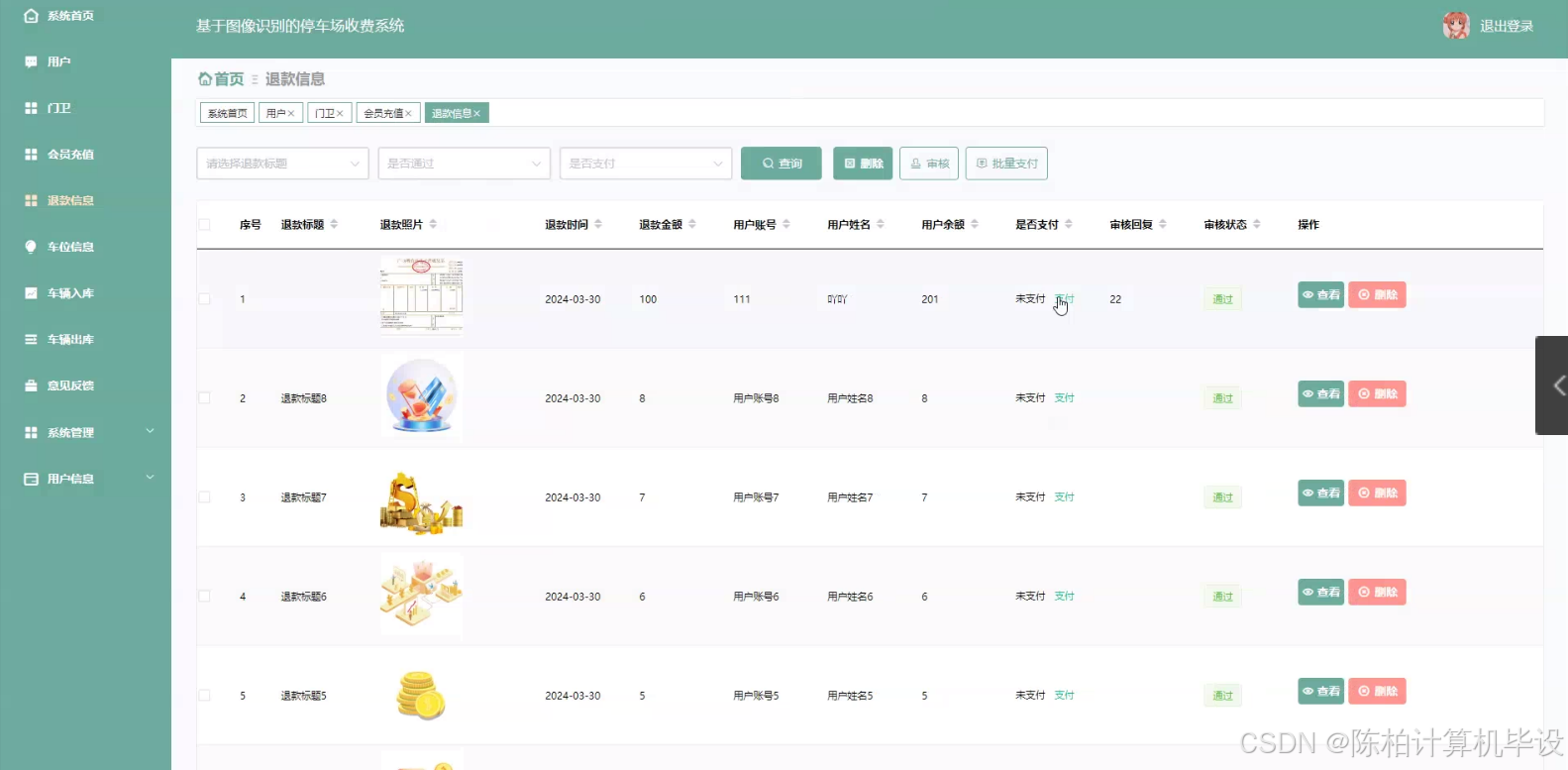Screen dimensions: 1568x770
Task: Click the 门卫 grid icon in sidebar
Action: click(x=31, y=108)
